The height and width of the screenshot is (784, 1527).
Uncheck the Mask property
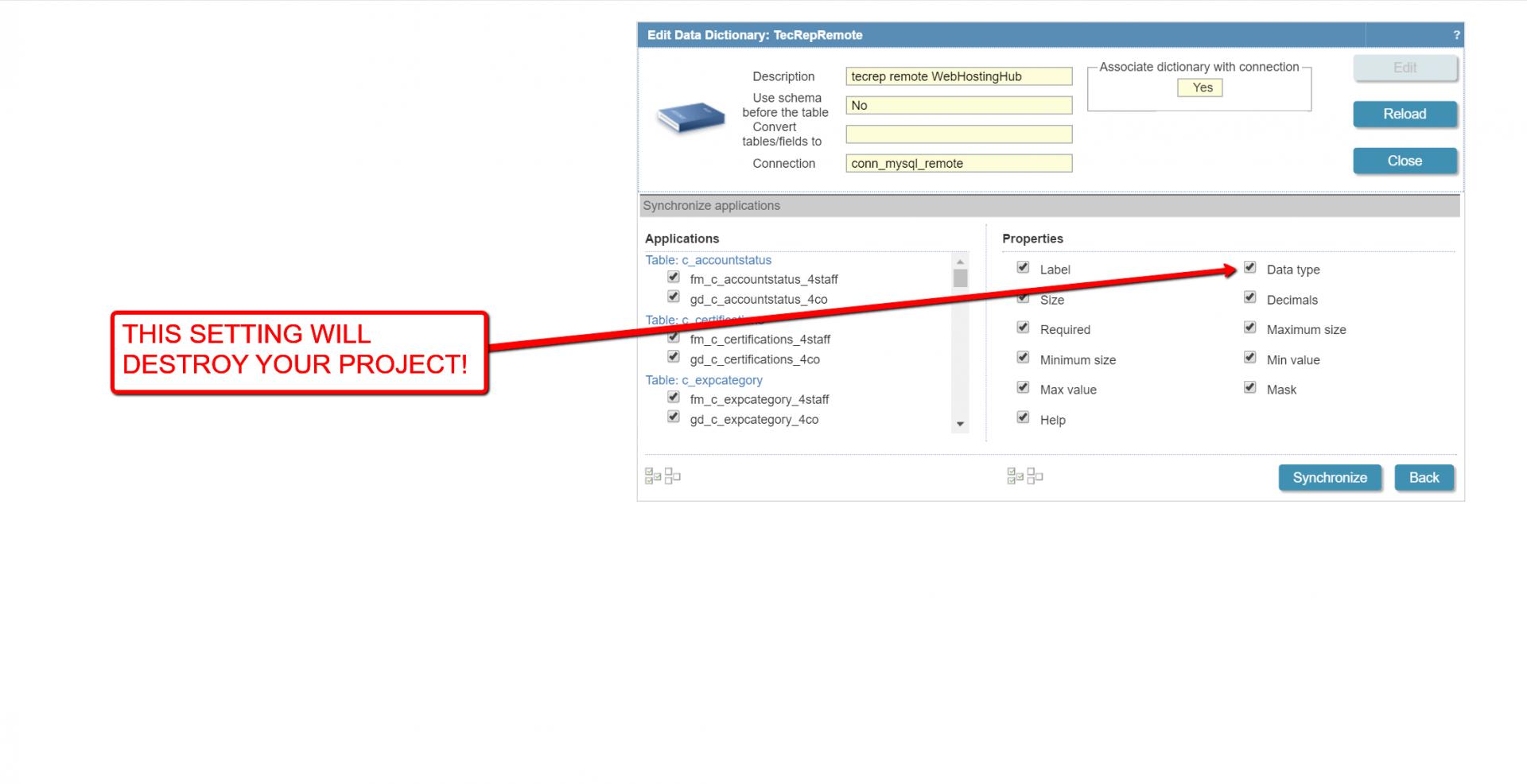[x=1250, y=388]
